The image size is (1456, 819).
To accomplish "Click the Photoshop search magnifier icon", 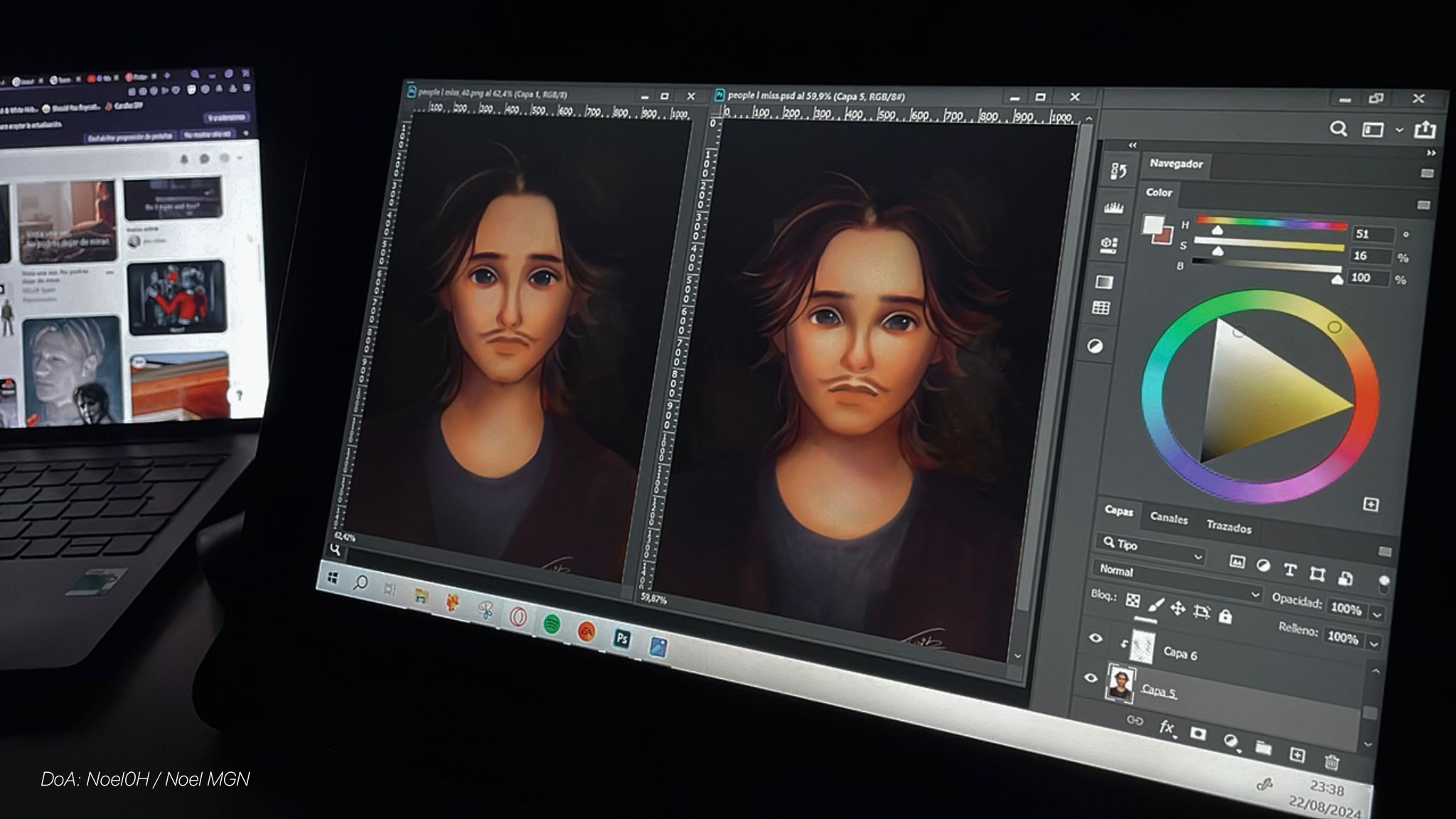I will click(1339, 129).
